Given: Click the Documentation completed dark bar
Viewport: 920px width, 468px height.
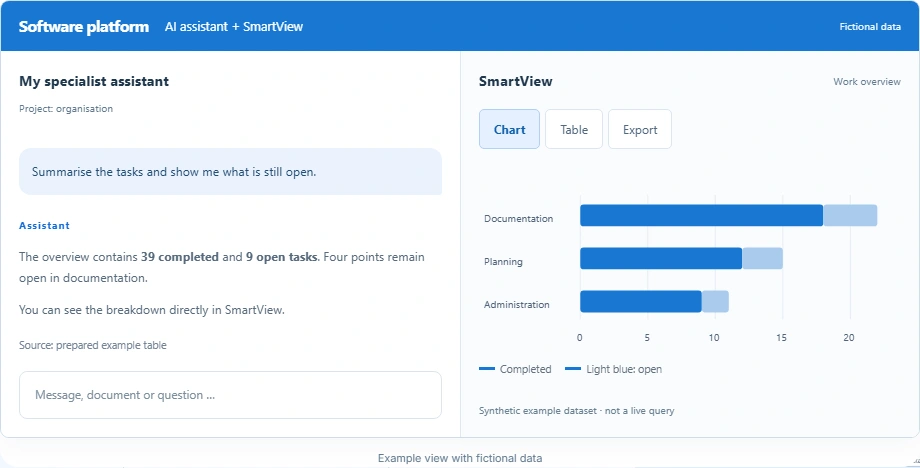Looking at the screenshot, I should pos(702,215).
